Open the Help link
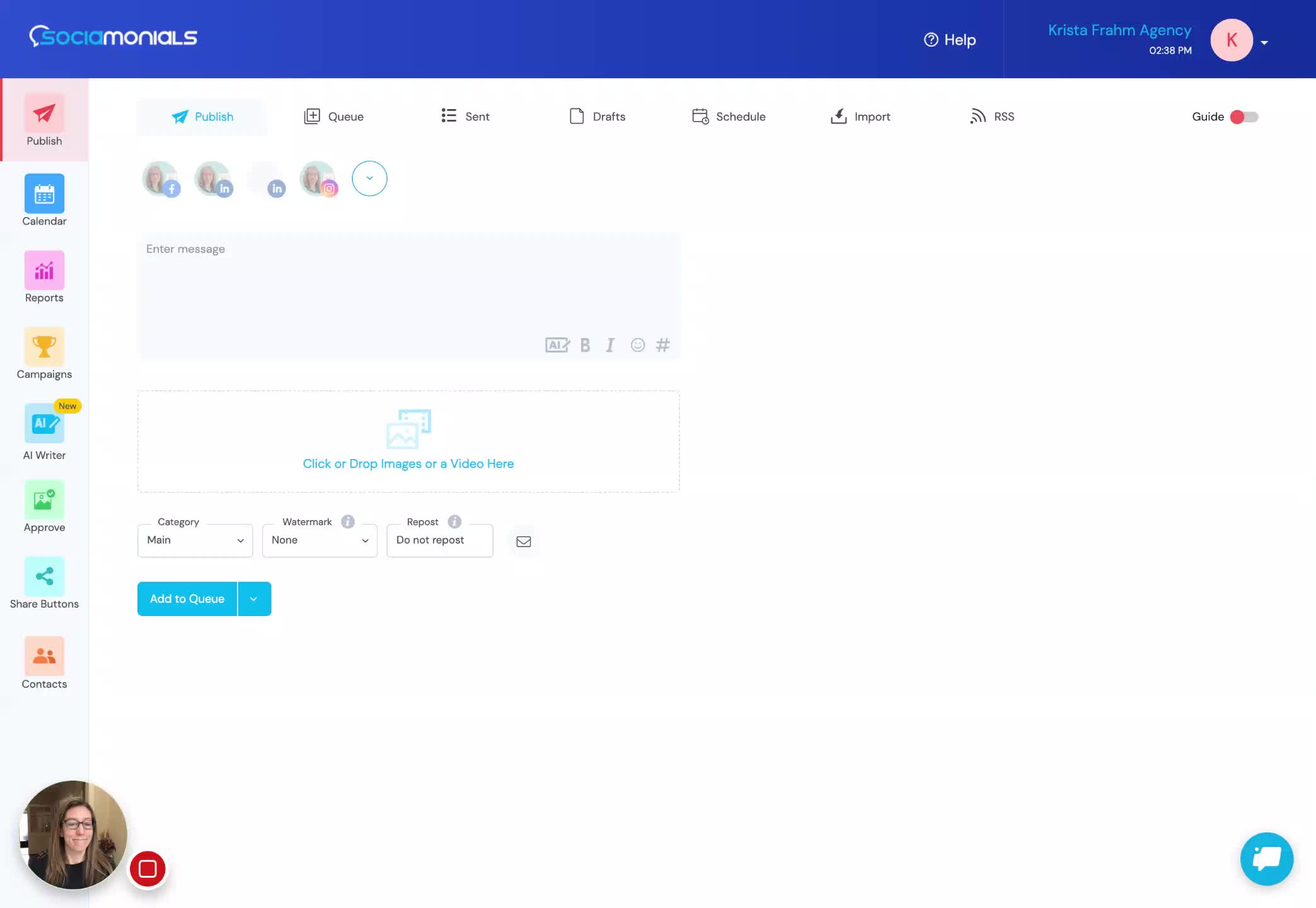 [x=950, y=40]
